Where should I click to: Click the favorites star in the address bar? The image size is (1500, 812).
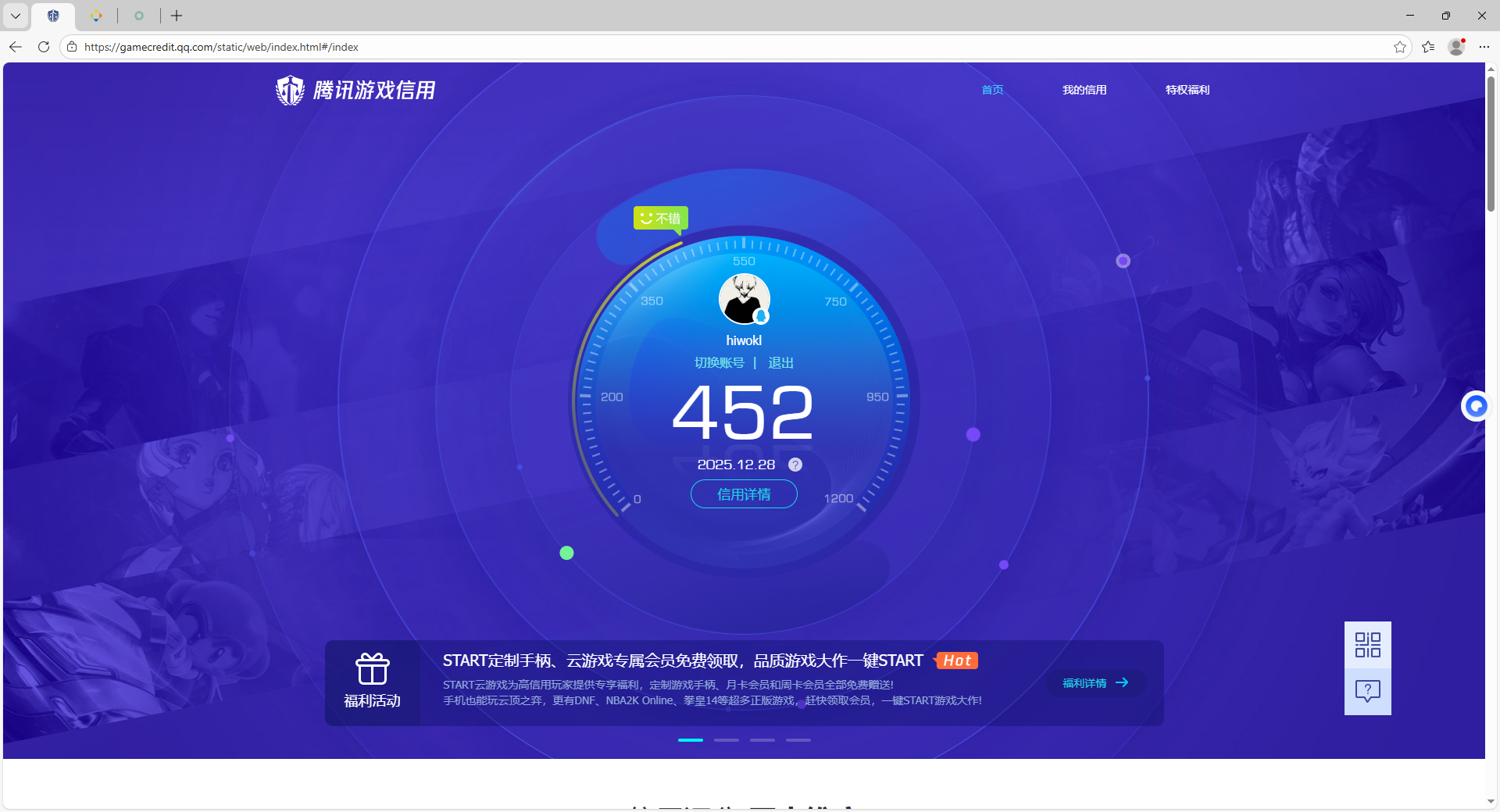point(1400,47)
